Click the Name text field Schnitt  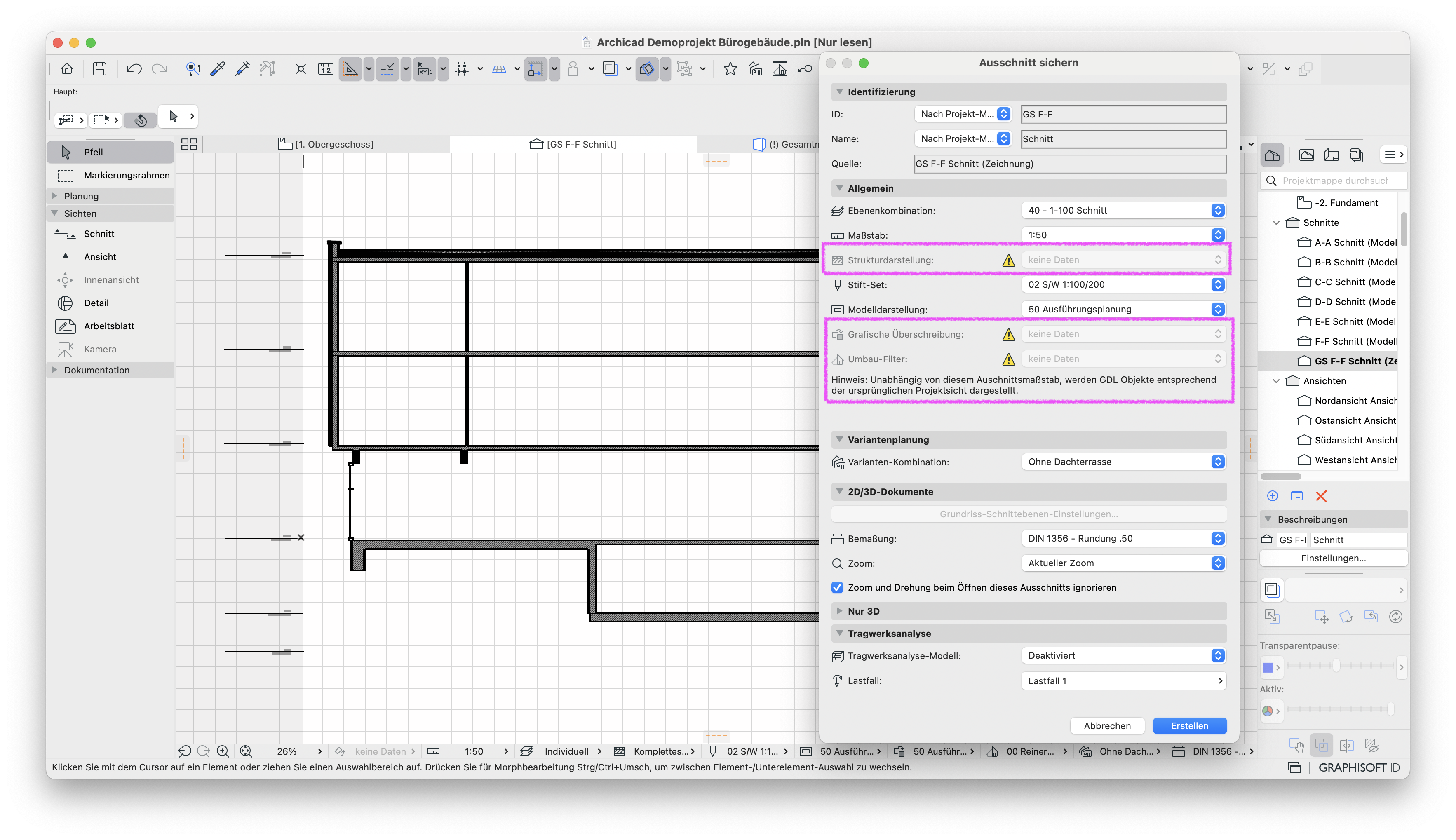(1123, 139)
